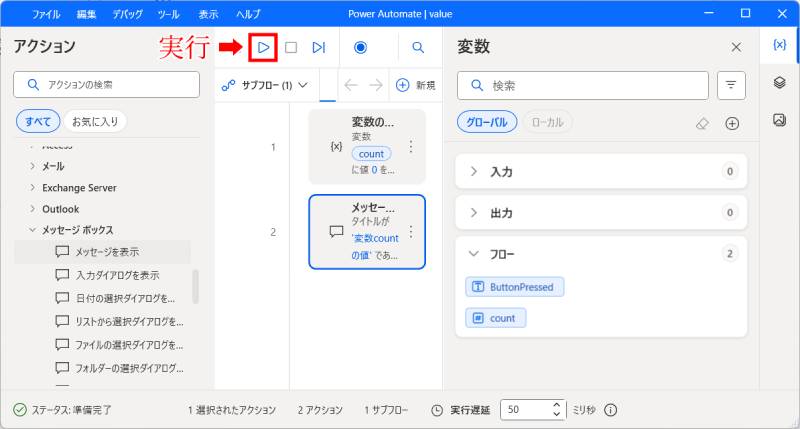Click the run delay value field

point(527,410)
